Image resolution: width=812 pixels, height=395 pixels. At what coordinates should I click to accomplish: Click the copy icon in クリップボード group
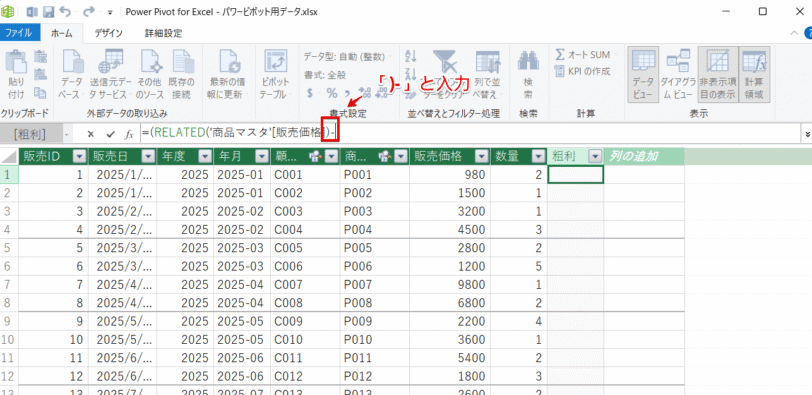tap(39, 92)
